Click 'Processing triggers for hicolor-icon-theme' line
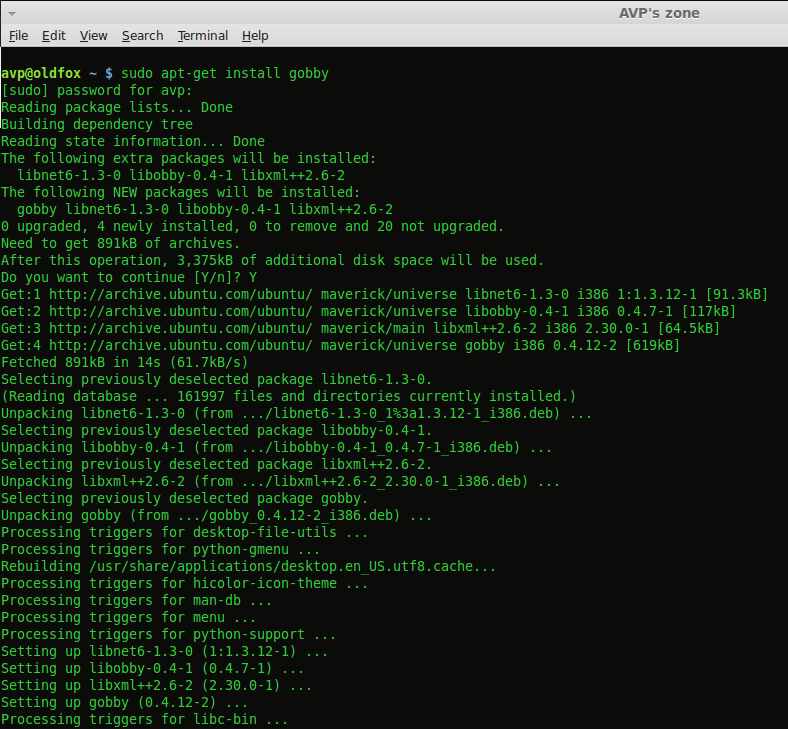 [x=184, y=584]
